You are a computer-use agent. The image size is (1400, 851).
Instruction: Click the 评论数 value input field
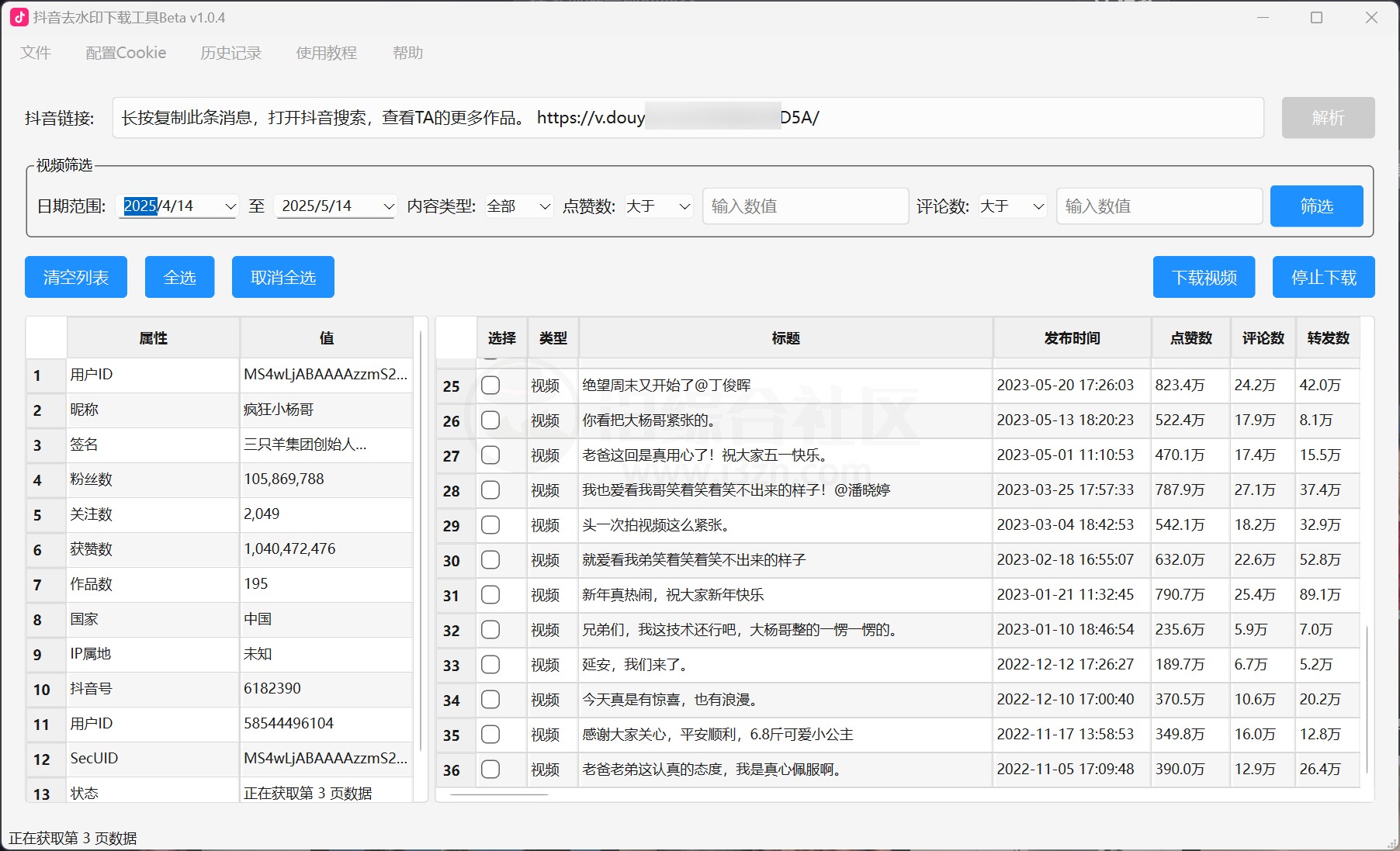pos(1158,206)
